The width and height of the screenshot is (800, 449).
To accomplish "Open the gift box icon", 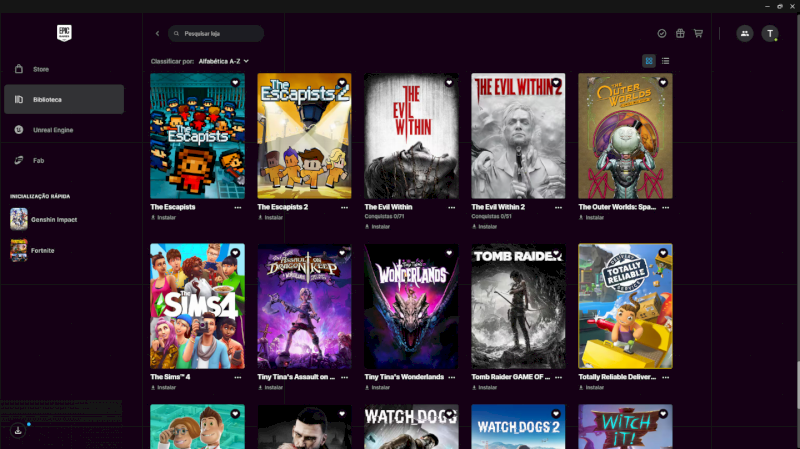I will tap(680, 34).
